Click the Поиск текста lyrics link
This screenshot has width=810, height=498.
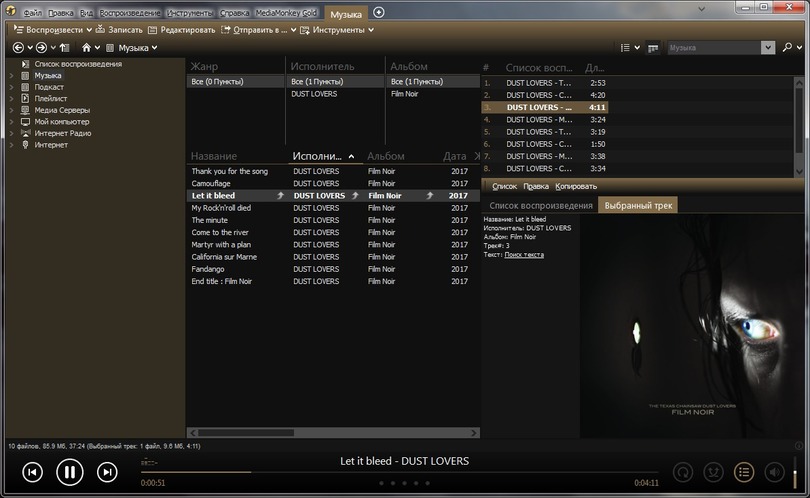click(524, 255)
